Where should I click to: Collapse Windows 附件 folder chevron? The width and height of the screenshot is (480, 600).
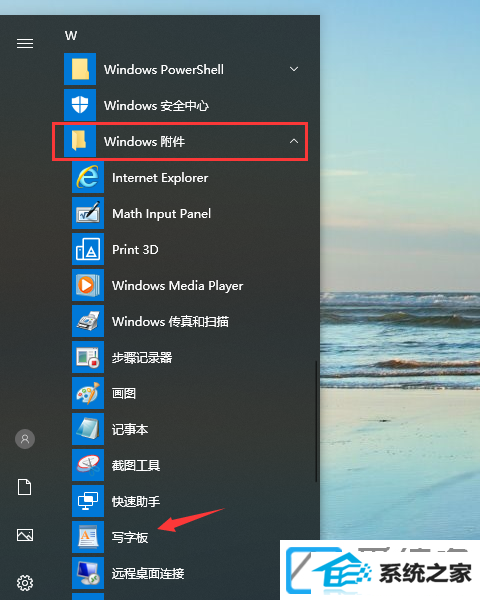coord(294,141)
